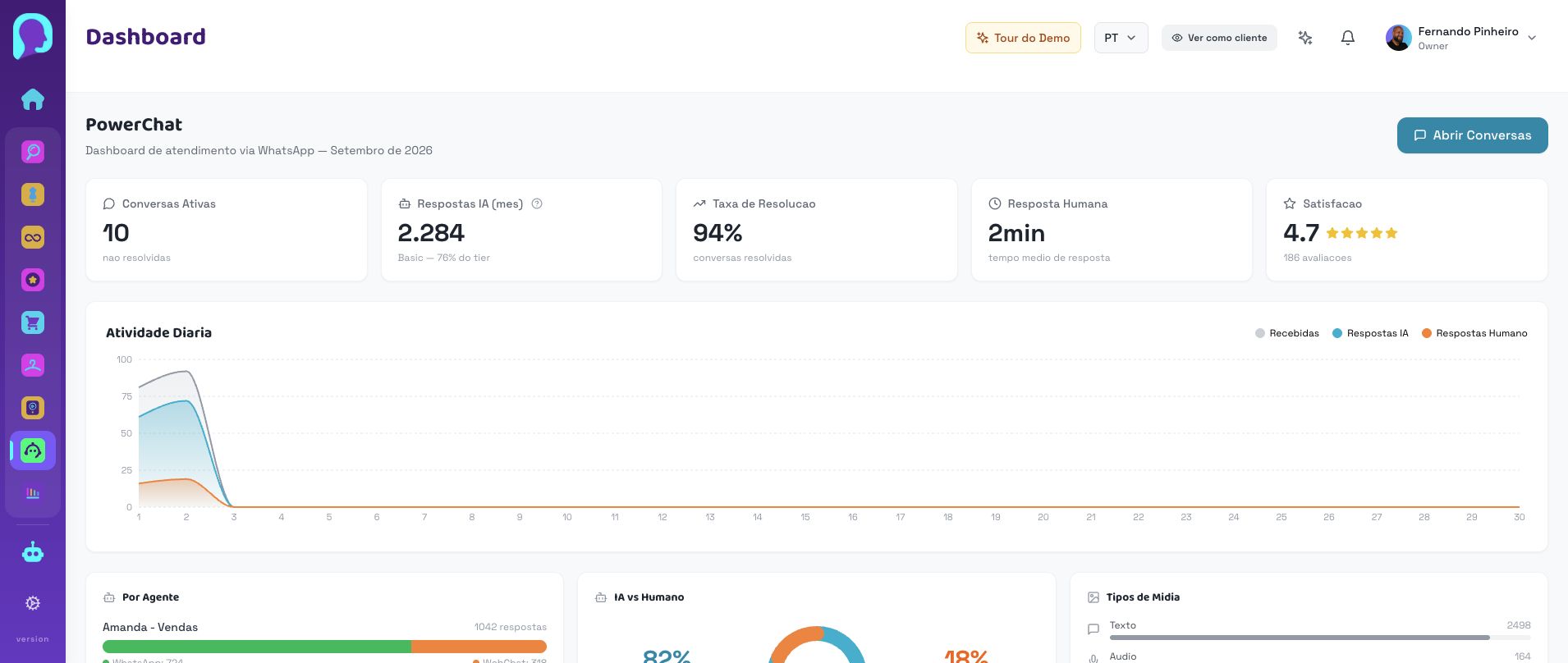Click Abrir Conversas button
Screen dimensions: 1568x663
(1473, 135)
